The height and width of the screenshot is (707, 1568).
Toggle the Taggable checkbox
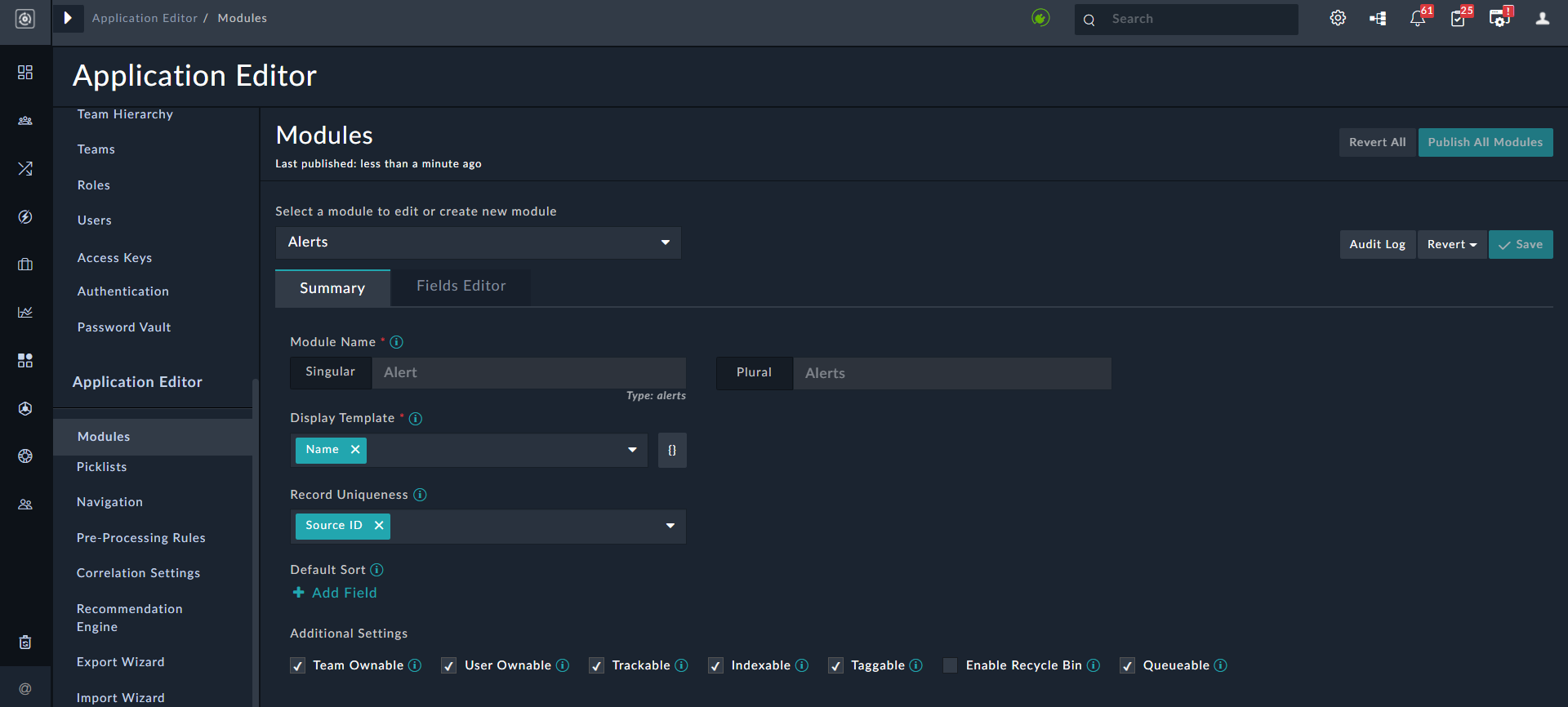point(836,666)
